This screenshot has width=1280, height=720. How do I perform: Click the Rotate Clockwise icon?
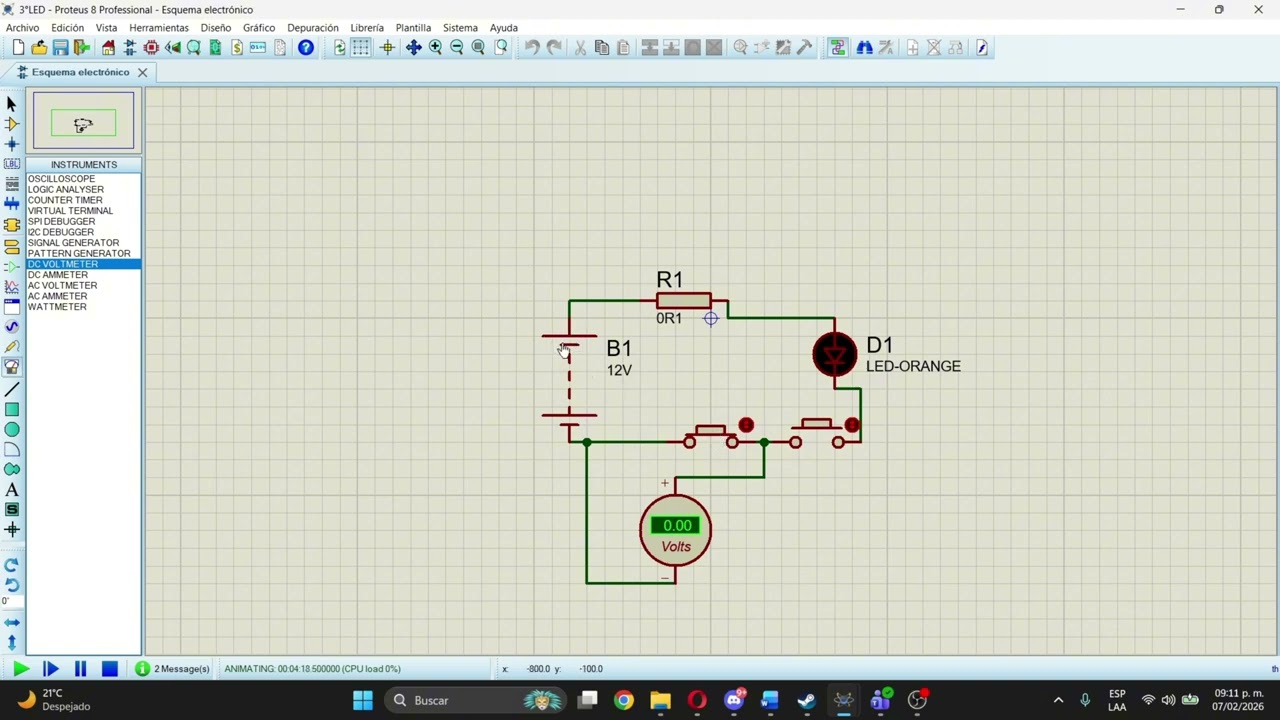pos(12,565)
